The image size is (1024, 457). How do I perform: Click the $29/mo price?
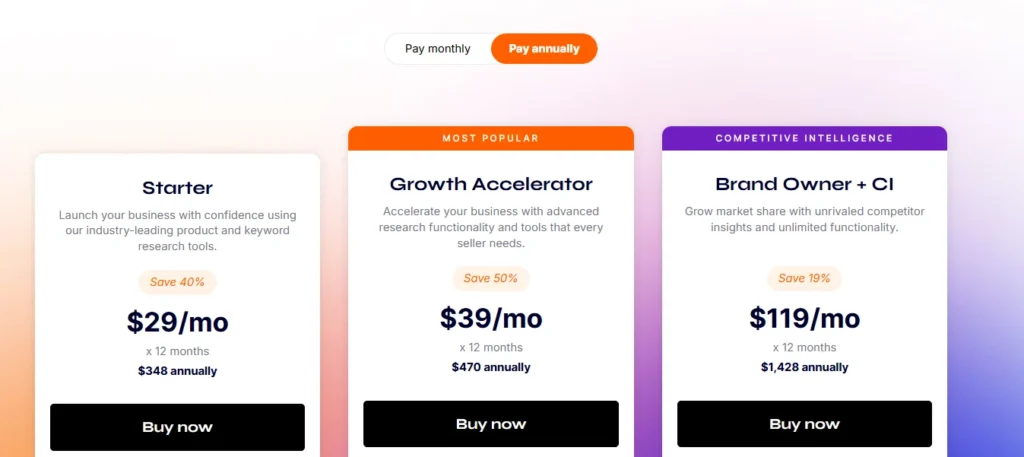pos(177,322)
